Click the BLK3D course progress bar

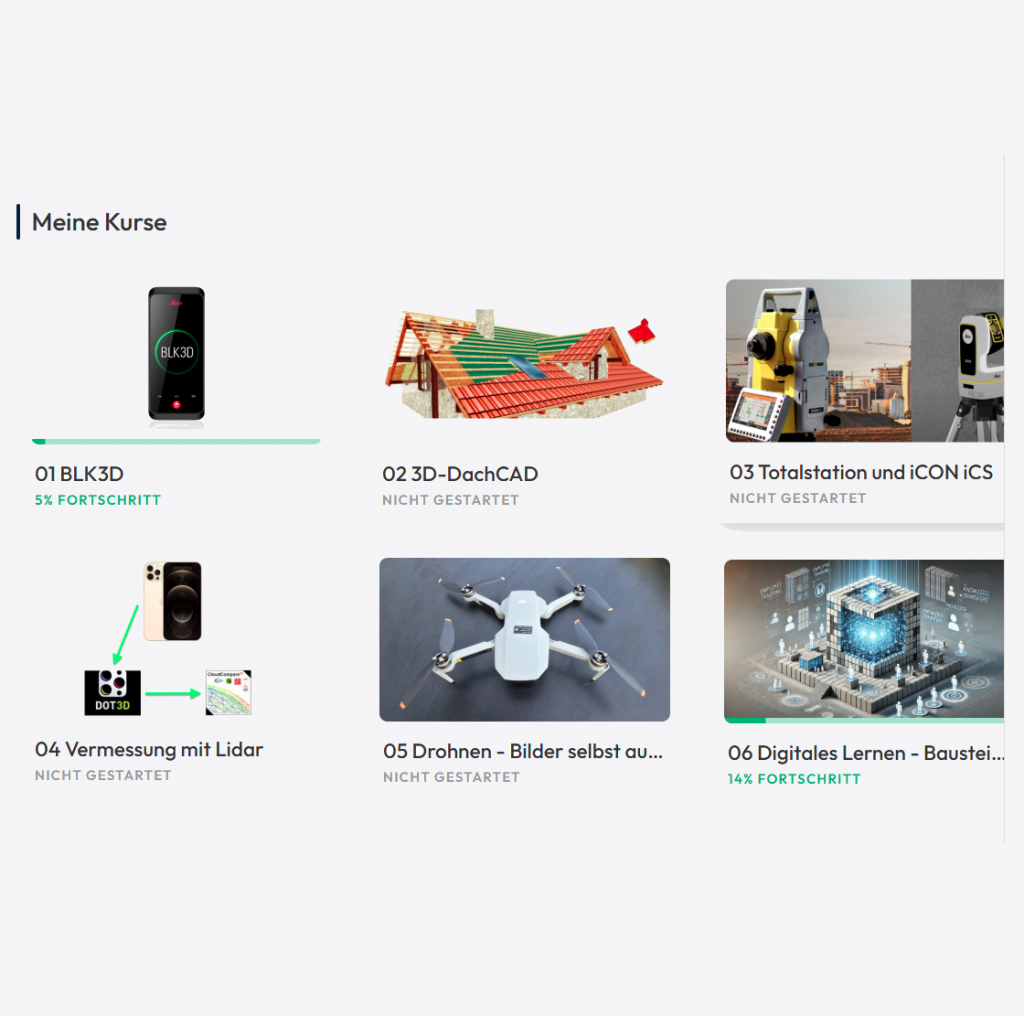(x=176, y=442)
